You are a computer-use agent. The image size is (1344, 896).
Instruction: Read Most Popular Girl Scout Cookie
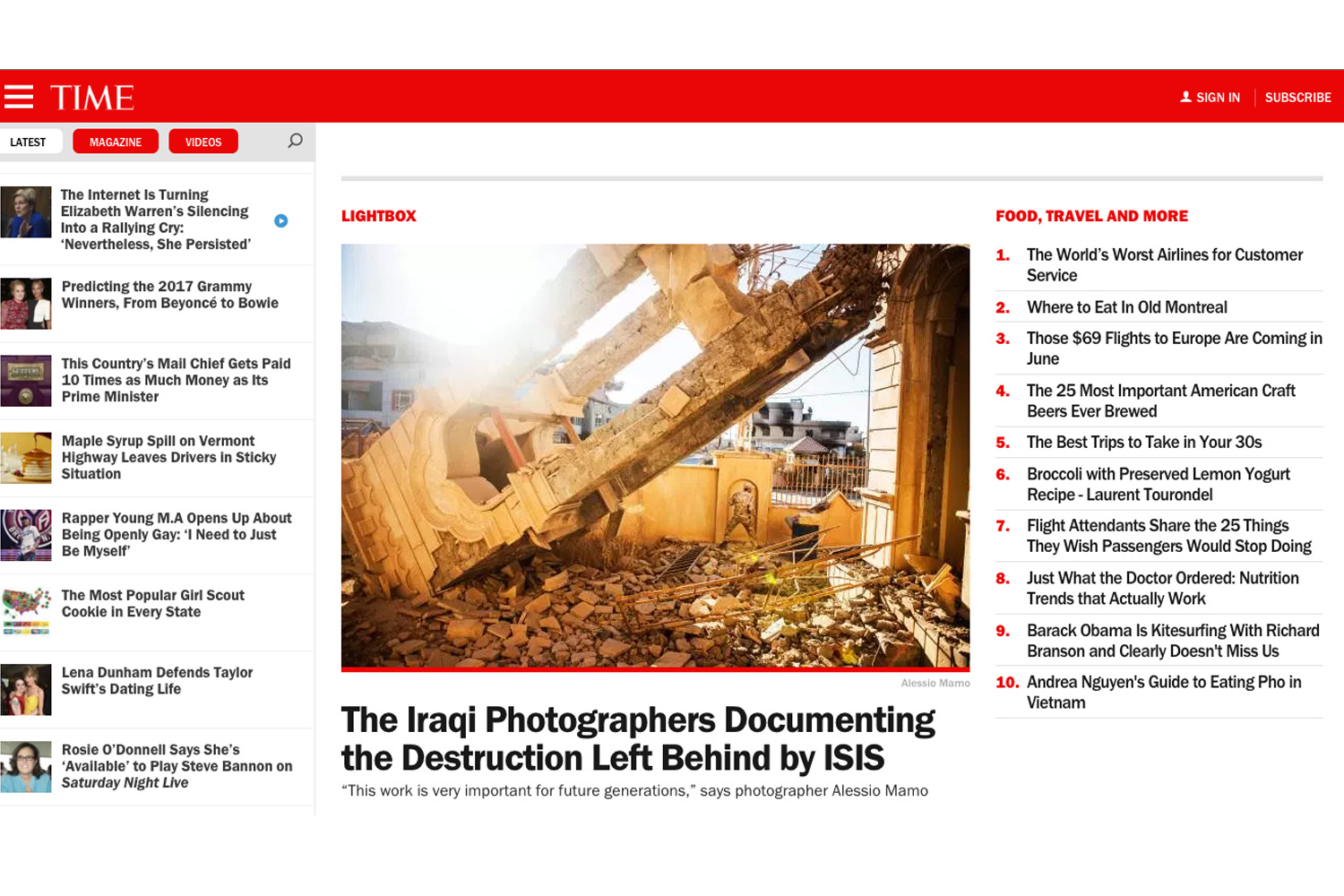pos(152,603)
